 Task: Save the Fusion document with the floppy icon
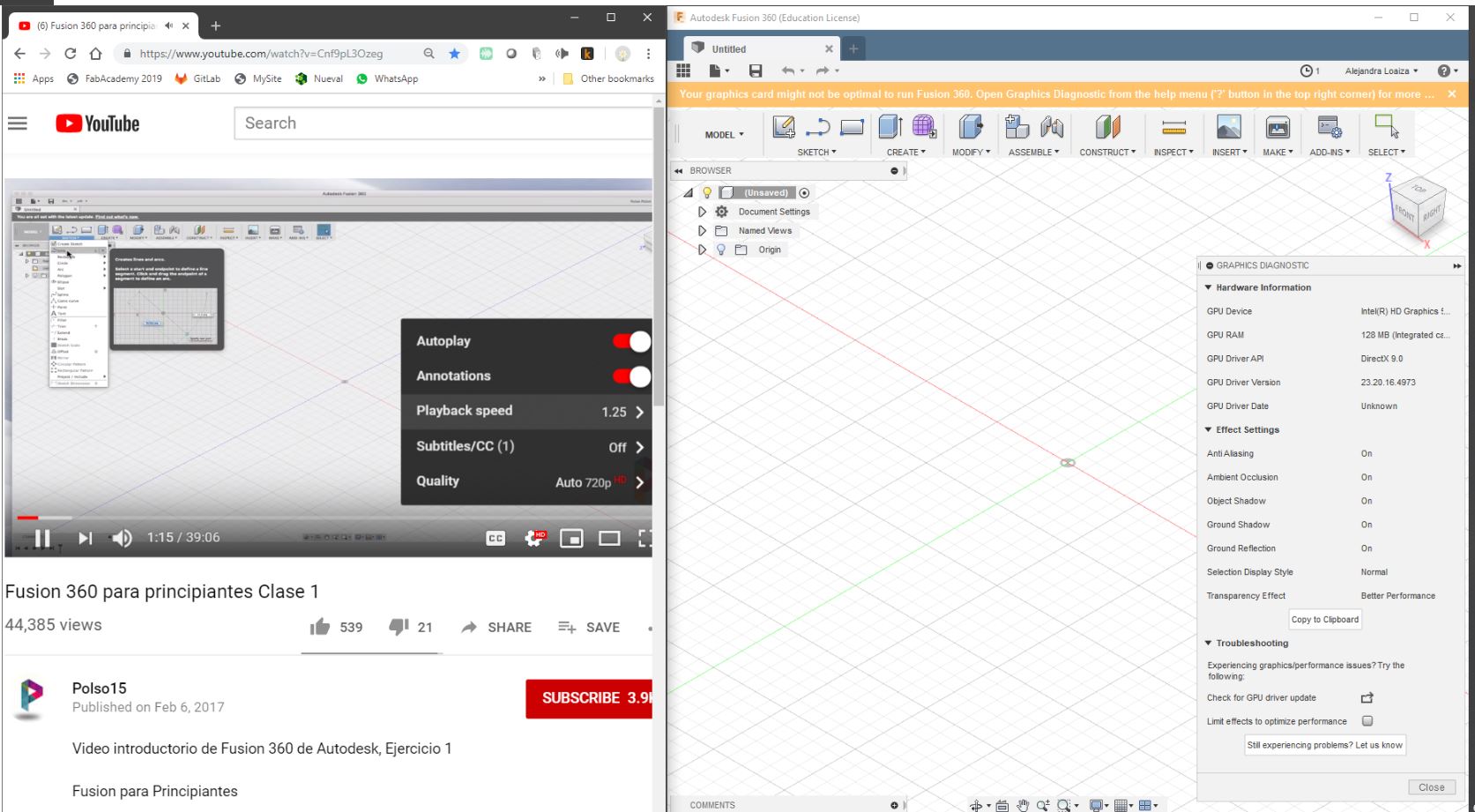(x=756, y=71)
